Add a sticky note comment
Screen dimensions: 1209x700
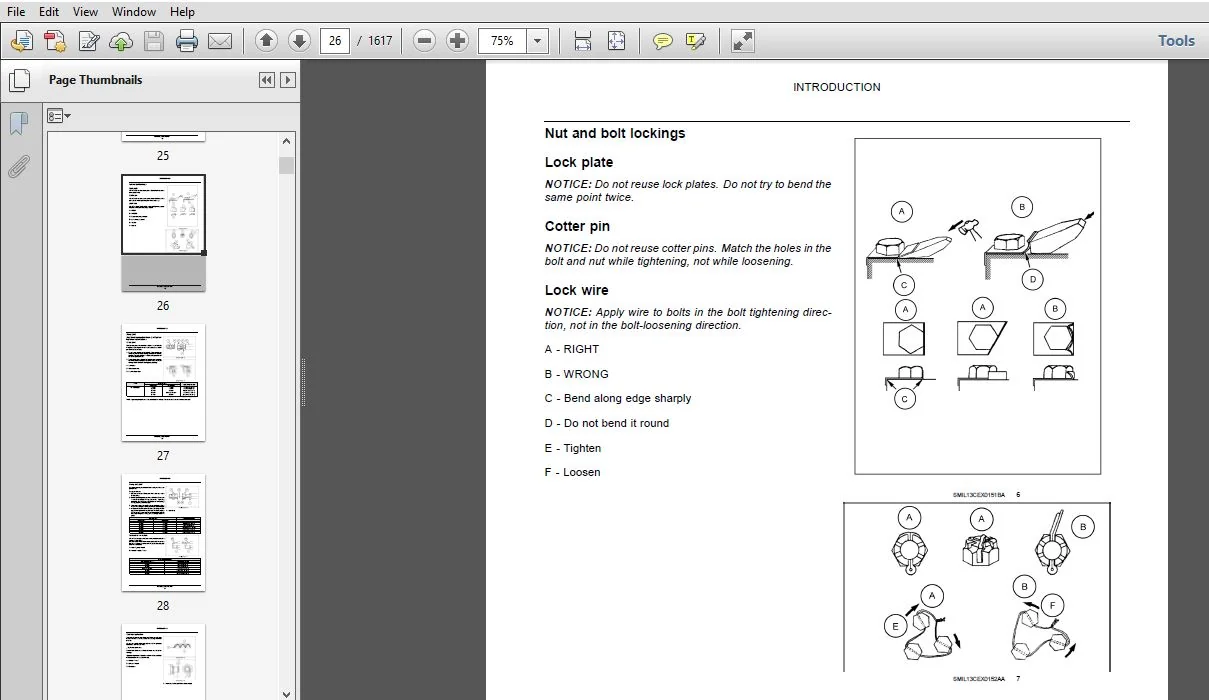pyautogui.click(x=663, y=41)
